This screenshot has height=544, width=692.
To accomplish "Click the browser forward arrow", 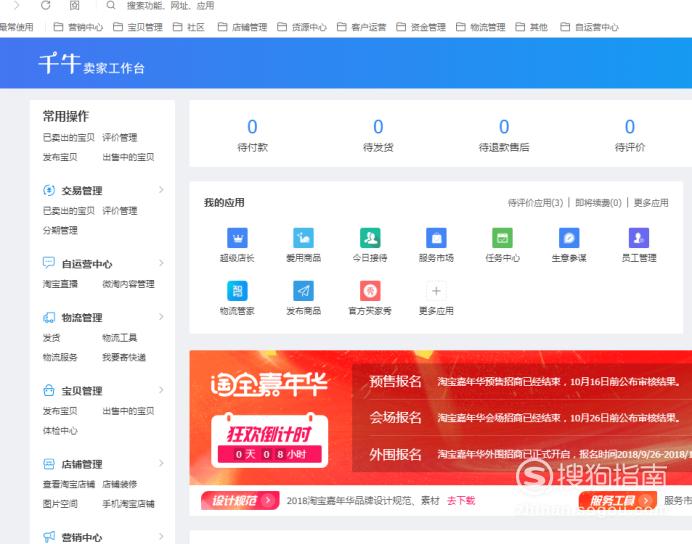I will (16, 5).
